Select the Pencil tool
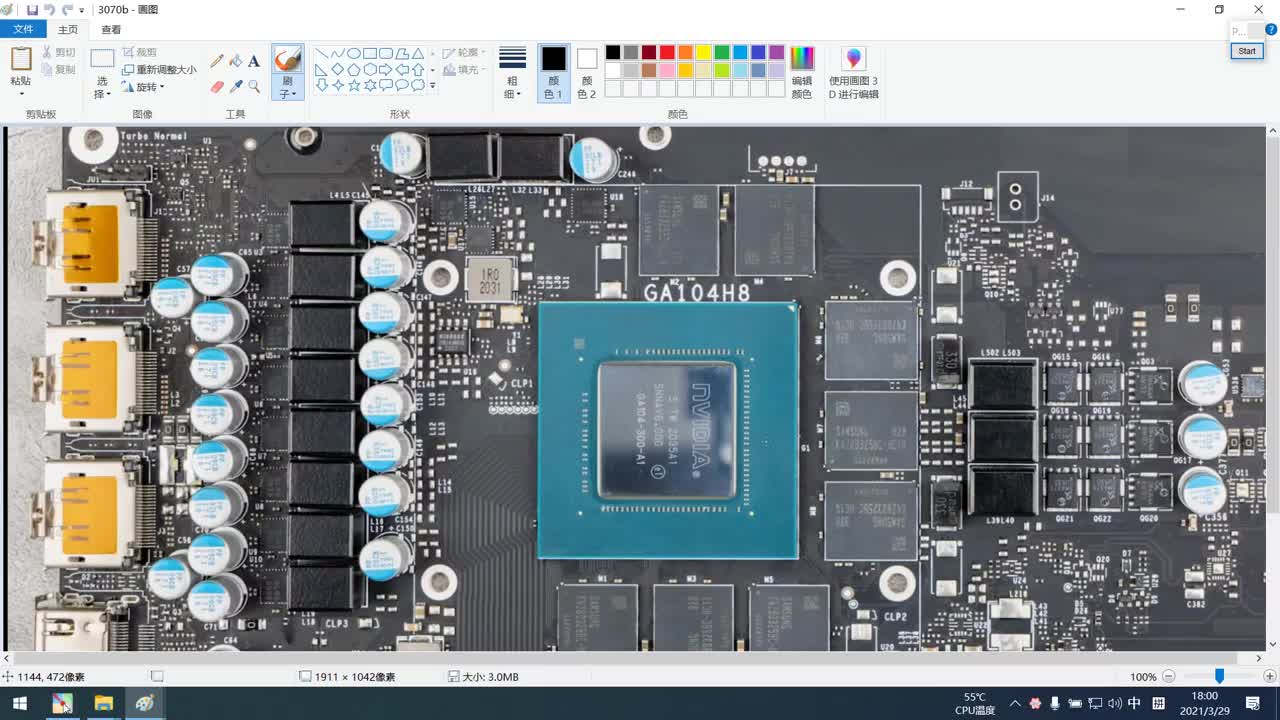Screen dimensions: 1280x720 [x=217, y=61]
